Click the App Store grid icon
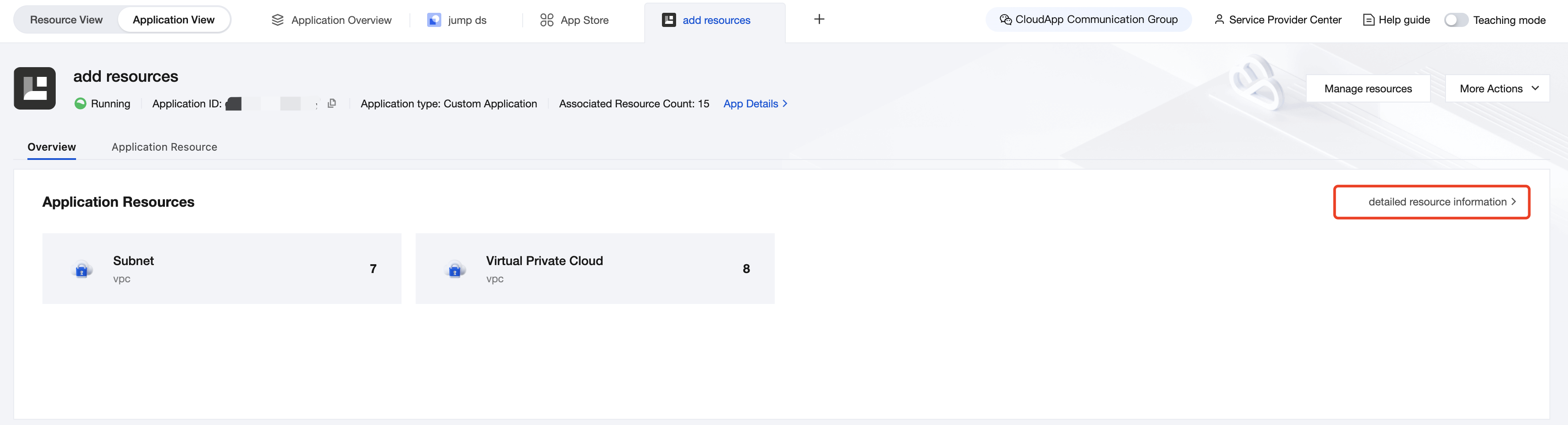The image size is (1568, 425). coord(547,20)
